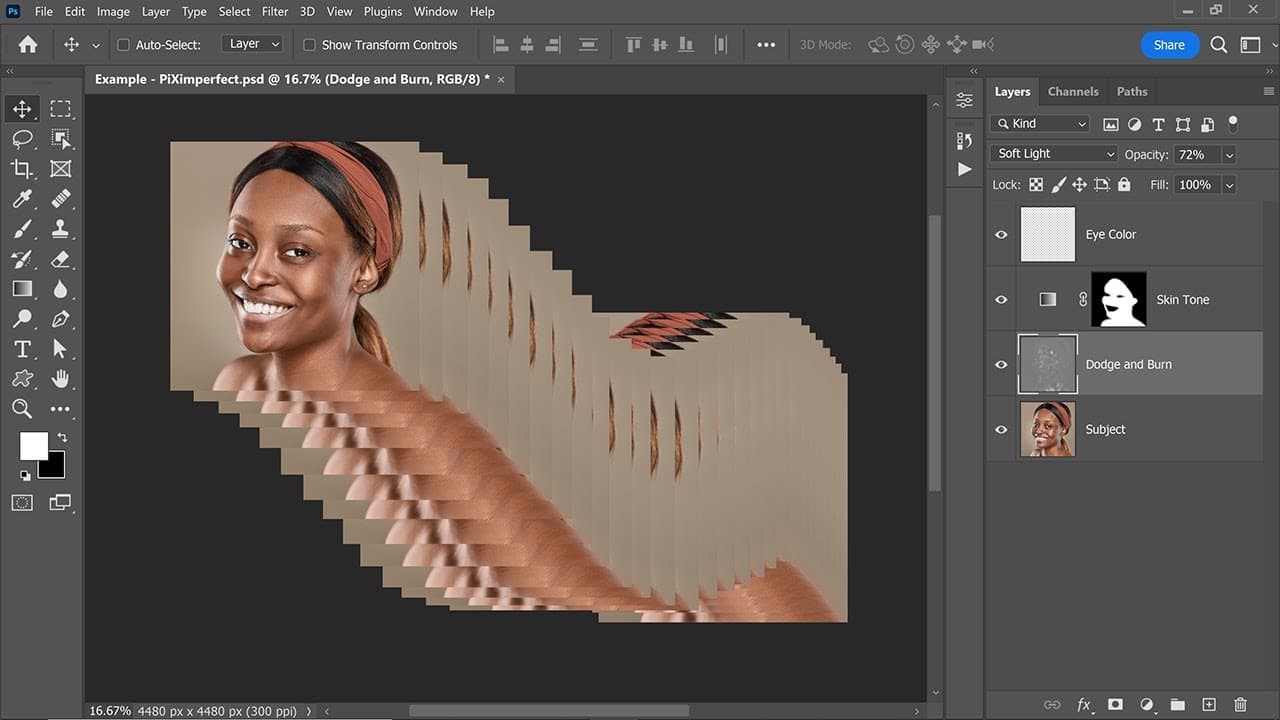Select the Crop tool

[22, 169]
